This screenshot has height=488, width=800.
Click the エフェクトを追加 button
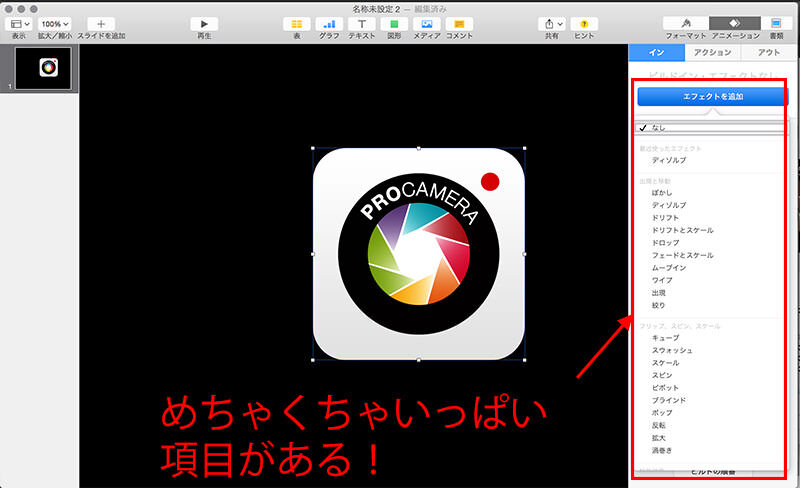pos(713,96)
